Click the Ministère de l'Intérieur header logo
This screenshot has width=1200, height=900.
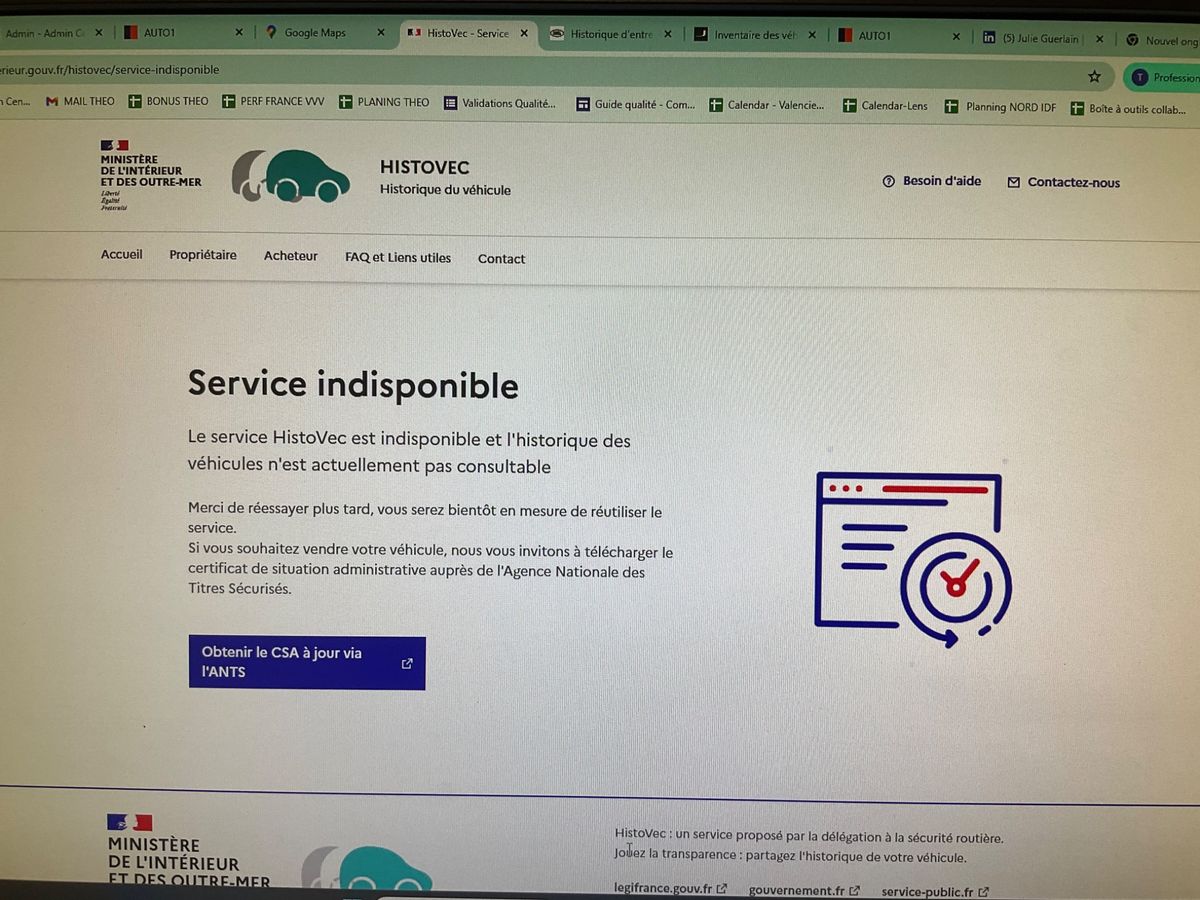[151, 175]
